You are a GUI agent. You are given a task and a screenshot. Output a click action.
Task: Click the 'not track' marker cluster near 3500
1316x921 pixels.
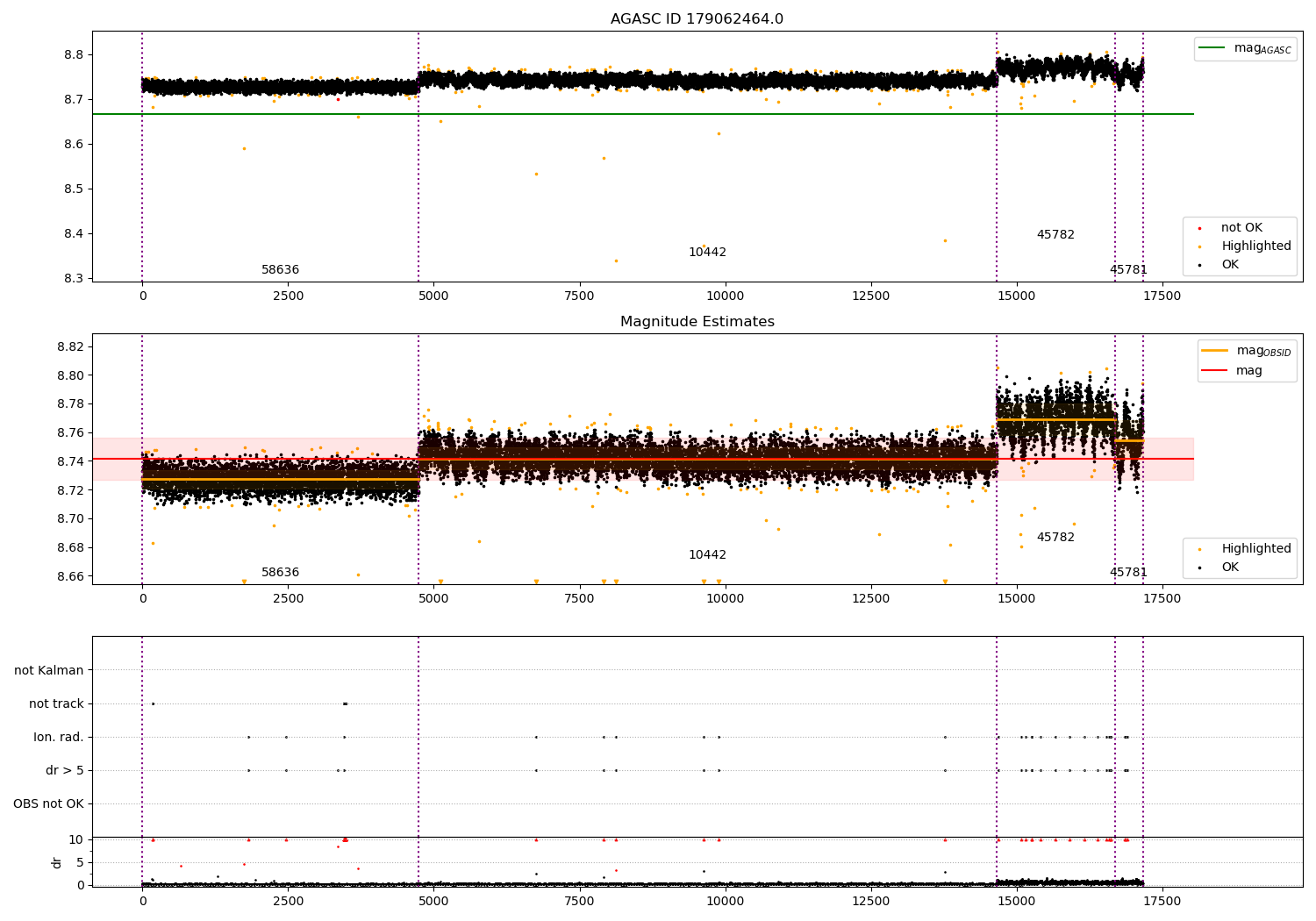(x=345, y=703)
